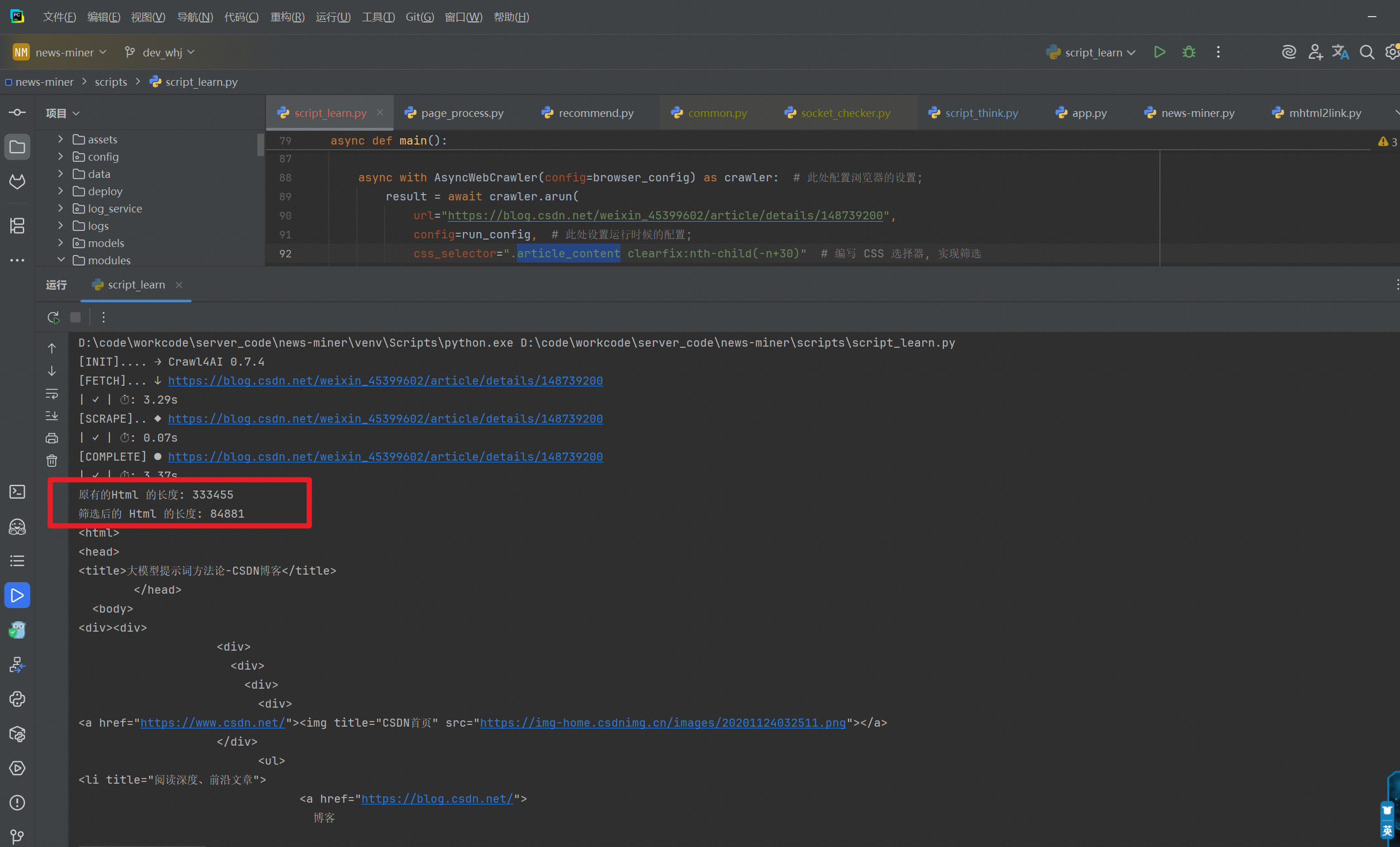The image size is (1400, 847).
Task: Open the Git tool window
Action: click(17, 836)
